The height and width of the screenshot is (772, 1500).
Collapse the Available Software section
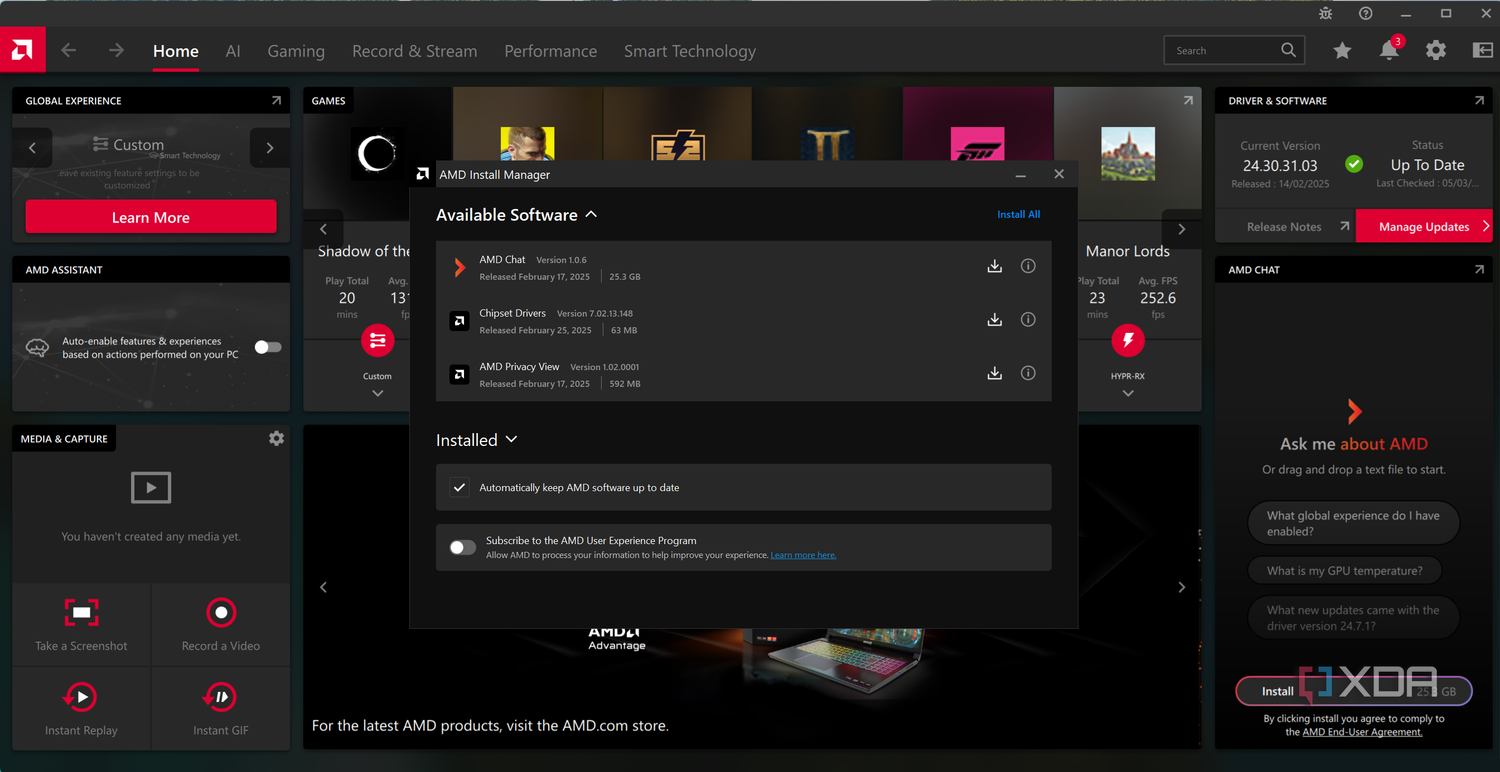[590, 214]
